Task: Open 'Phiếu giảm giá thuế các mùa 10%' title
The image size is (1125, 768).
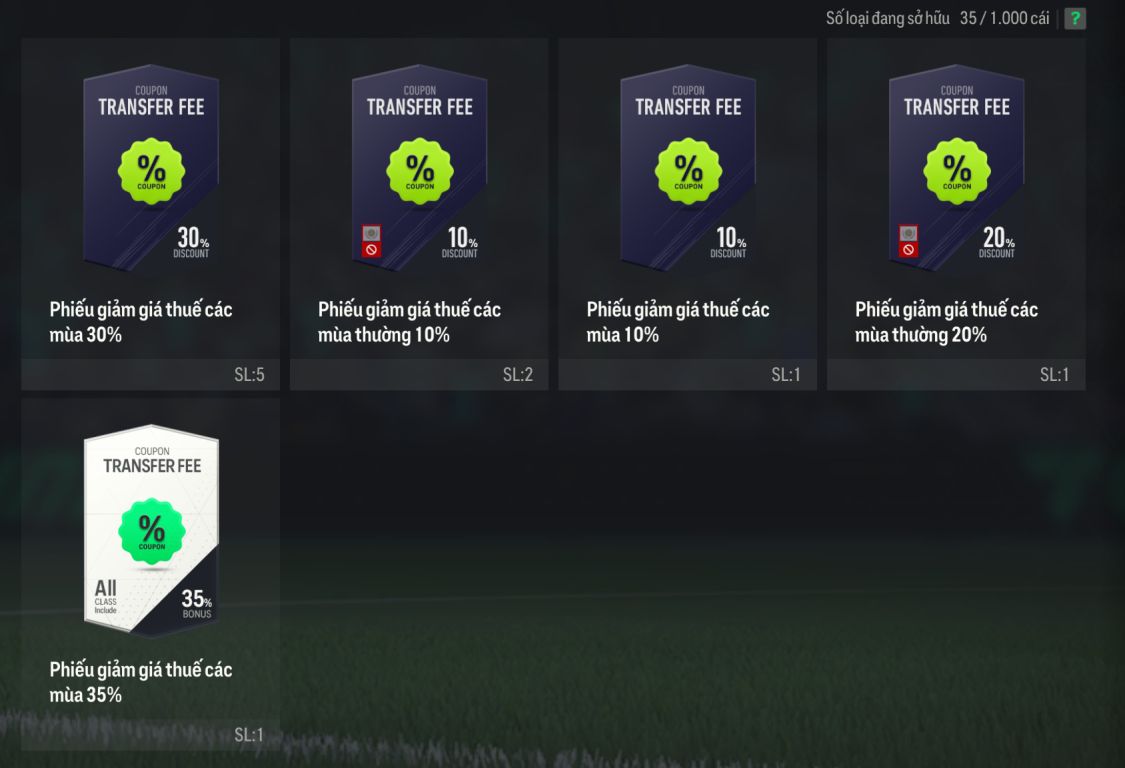Action: tap(678, 322)
